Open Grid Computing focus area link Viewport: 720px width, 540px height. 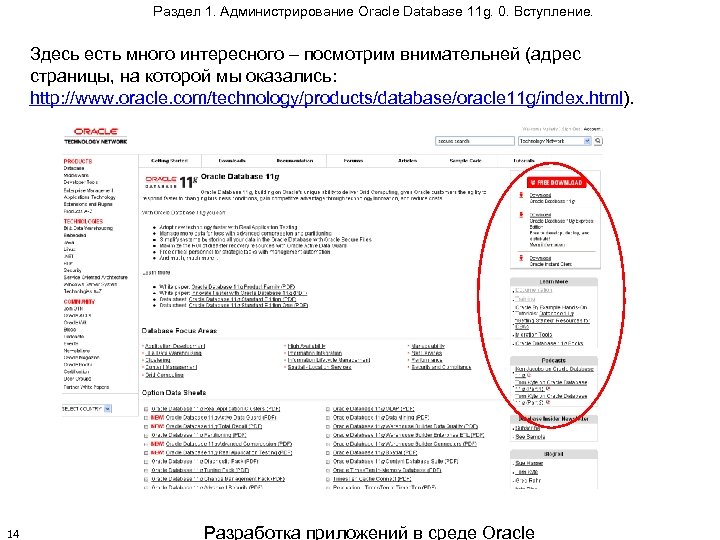pyautogui.click(x=164, y=375)
